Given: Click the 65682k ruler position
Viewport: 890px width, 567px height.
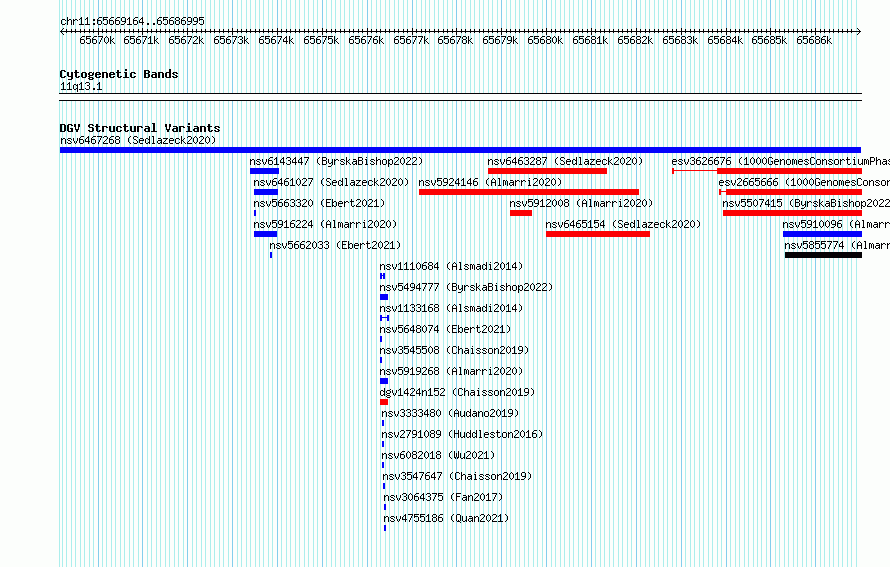Looking at the screenshot, I should coord(635,40).
